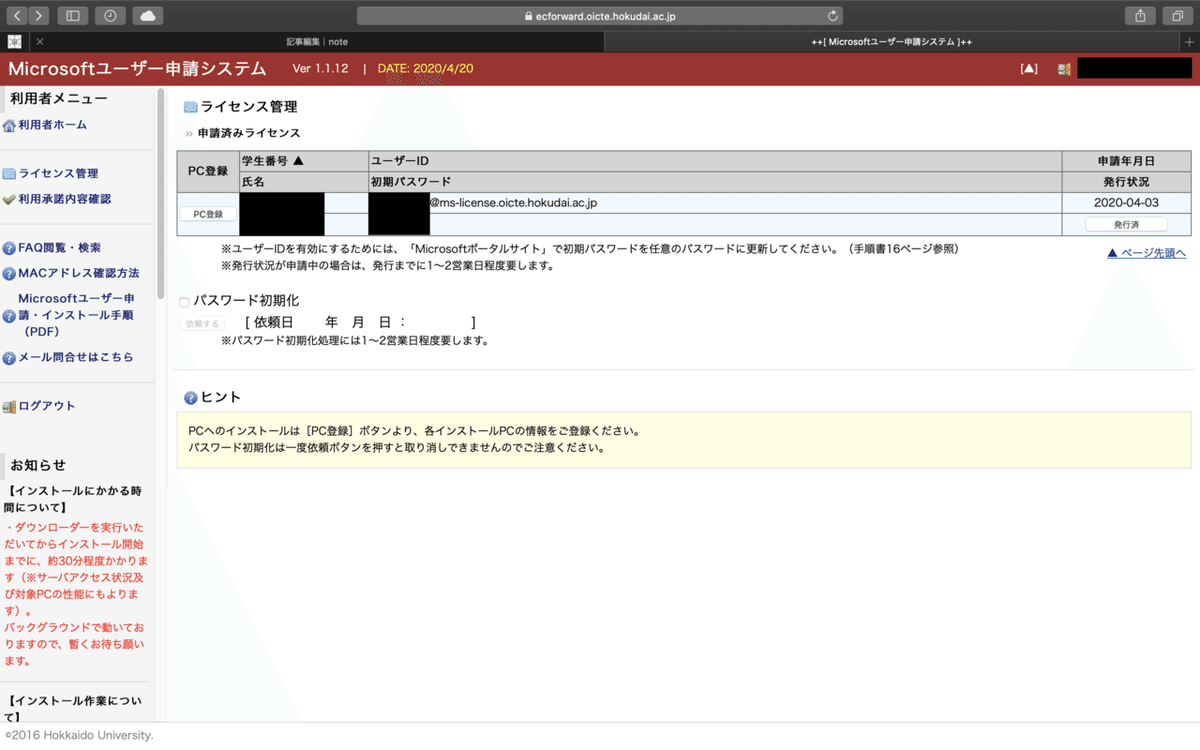This screenshot has width=1200, height=750.
Task: Switch to the note tab
Action: 320,41
